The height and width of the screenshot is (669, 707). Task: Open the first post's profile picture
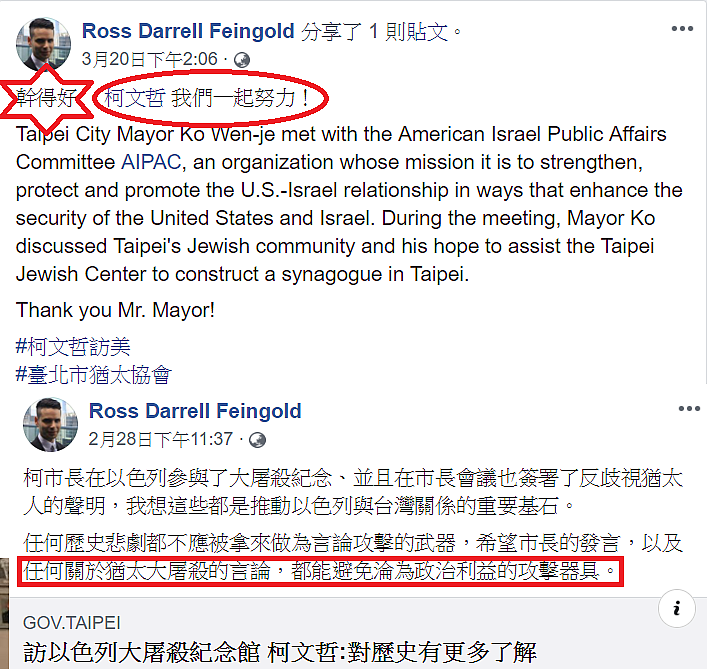tap(43, 44)
